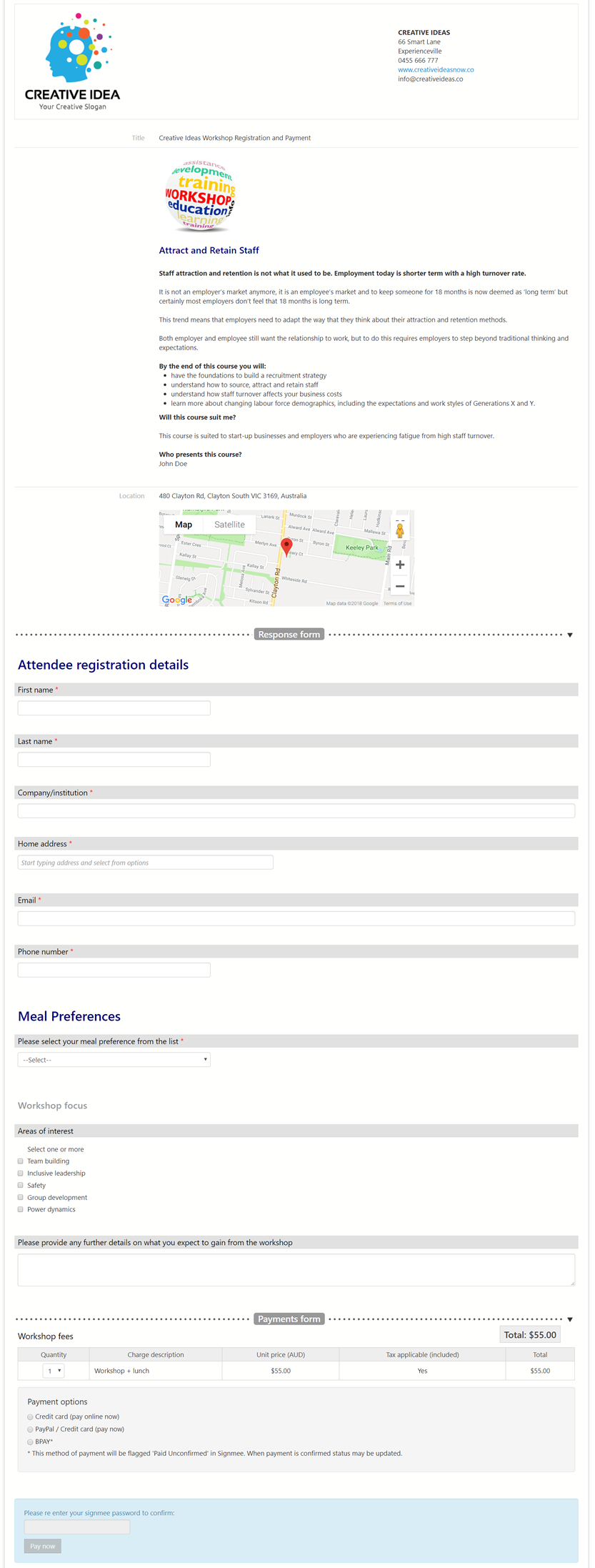Click the Attendee registration details heading
This screenshot has width=595, height=1568.
104,665
